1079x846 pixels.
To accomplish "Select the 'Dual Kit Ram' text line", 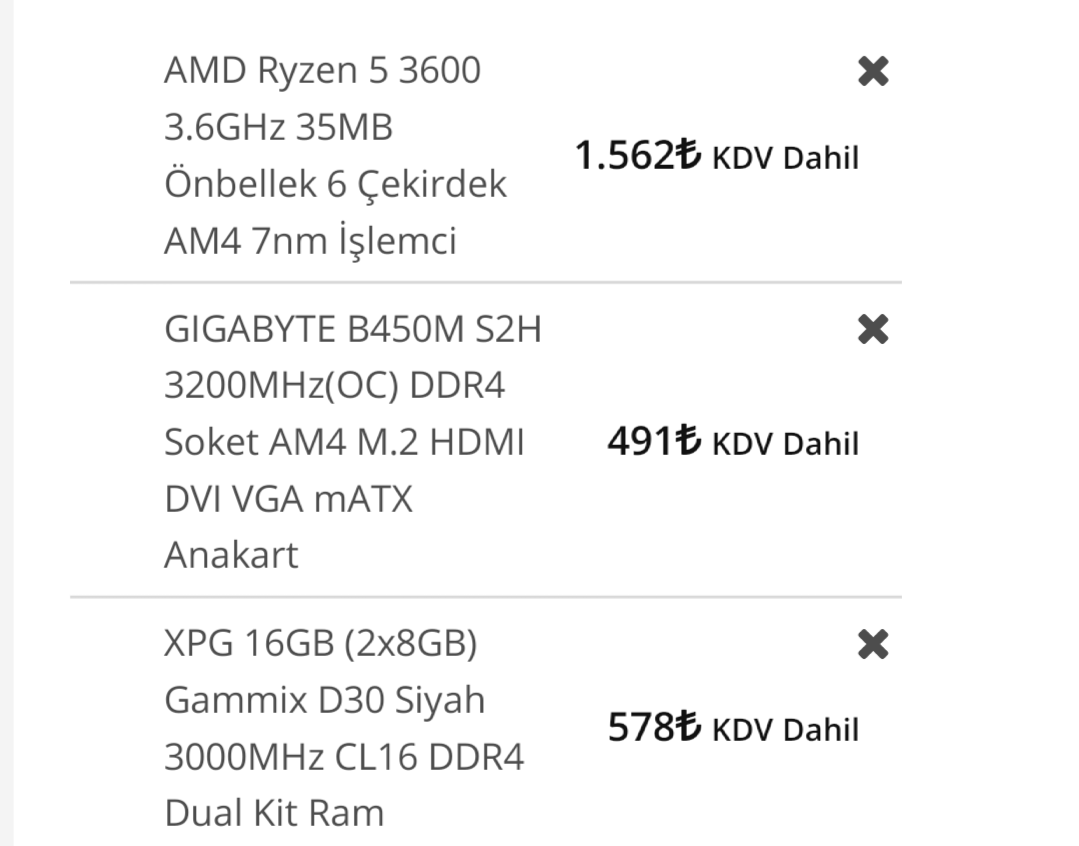I will (274, 813).
